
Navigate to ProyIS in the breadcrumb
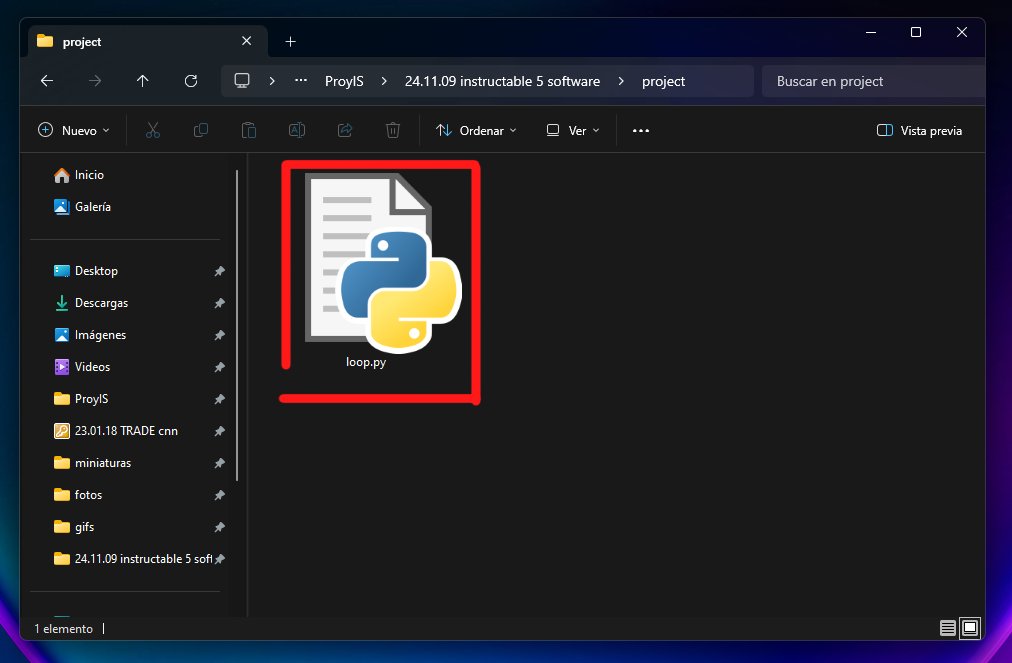pyautogui.click(x=344, y=81)
